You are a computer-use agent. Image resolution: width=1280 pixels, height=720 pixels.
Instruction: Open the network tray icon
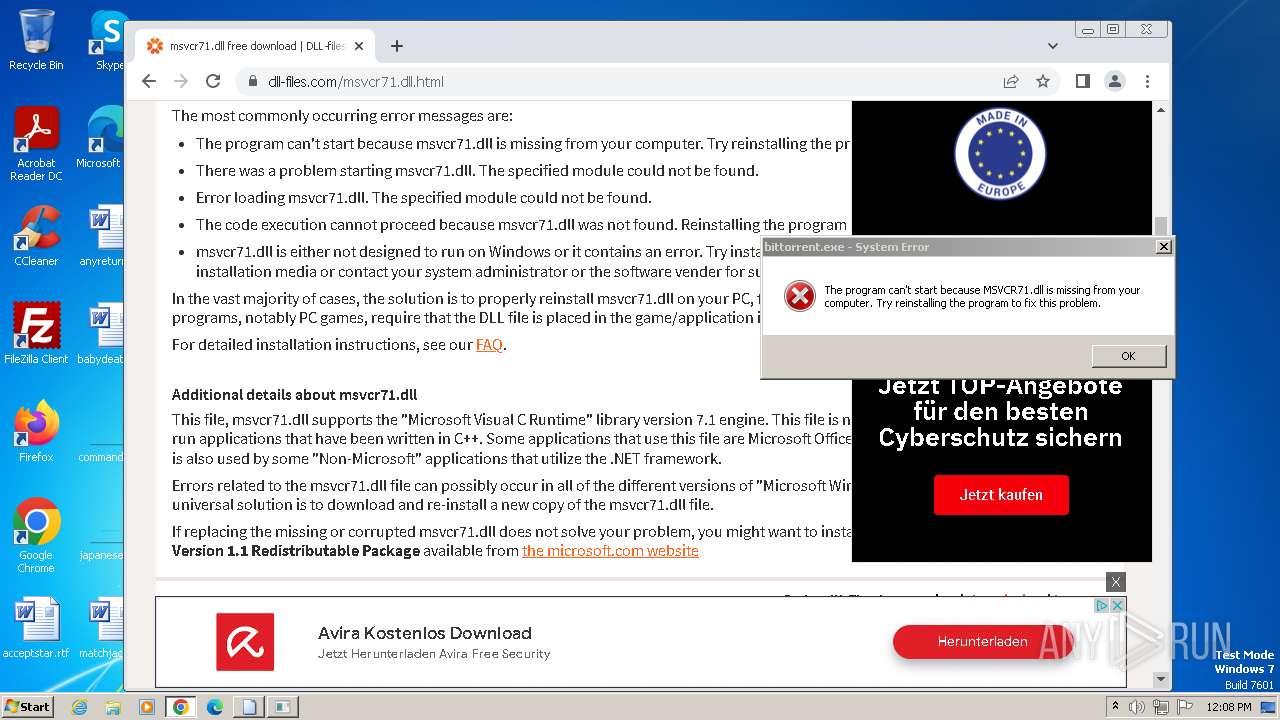[1161, 707]
